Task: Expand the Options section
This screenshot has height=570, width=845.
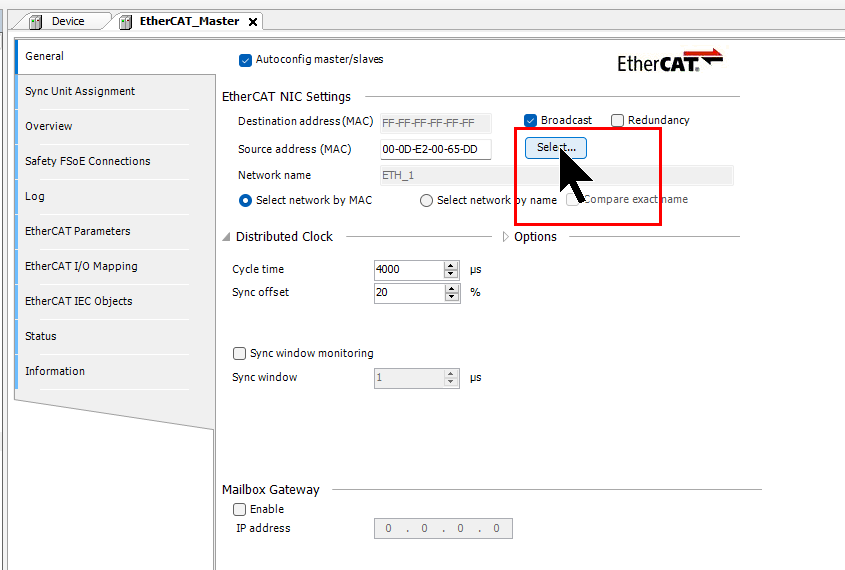Action: 505,237
